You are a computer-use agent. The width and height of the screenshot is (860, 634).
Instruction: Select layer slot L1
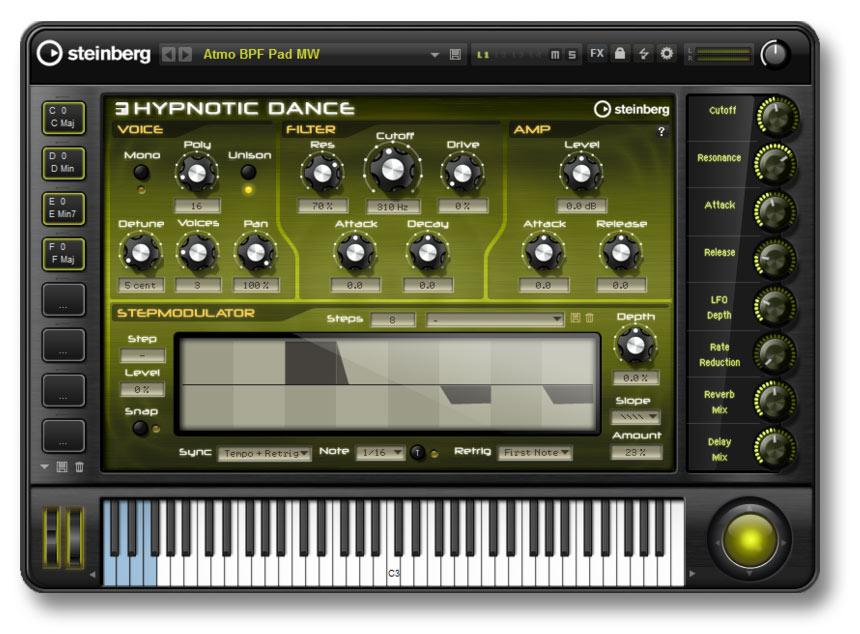(x=483, y=55)
